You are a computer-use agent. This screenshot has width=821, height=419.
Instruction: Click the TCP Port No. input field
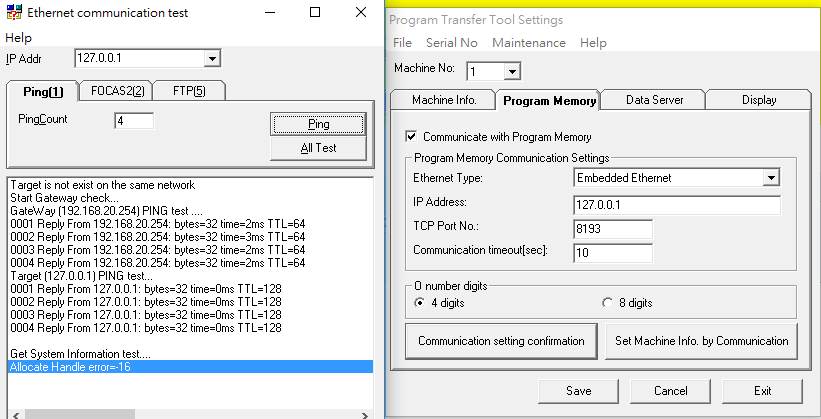613,228
